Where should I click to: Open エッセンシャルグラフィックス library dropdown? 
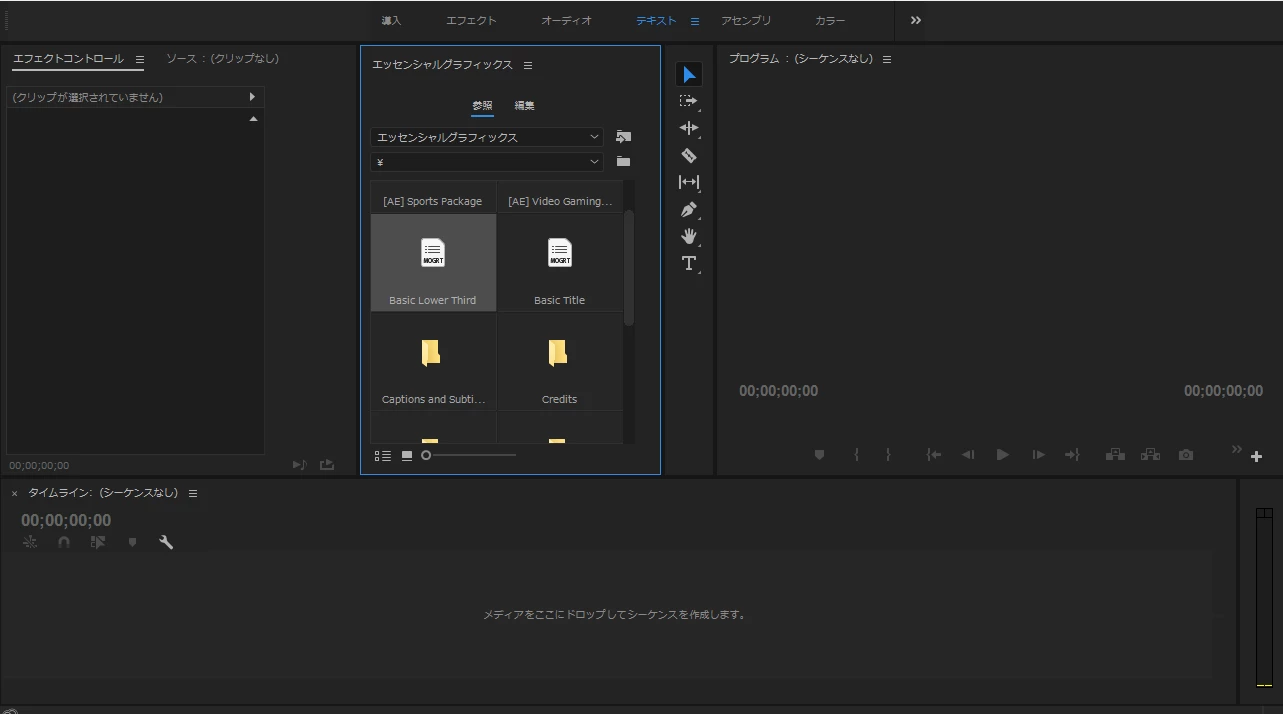point(487,137)
